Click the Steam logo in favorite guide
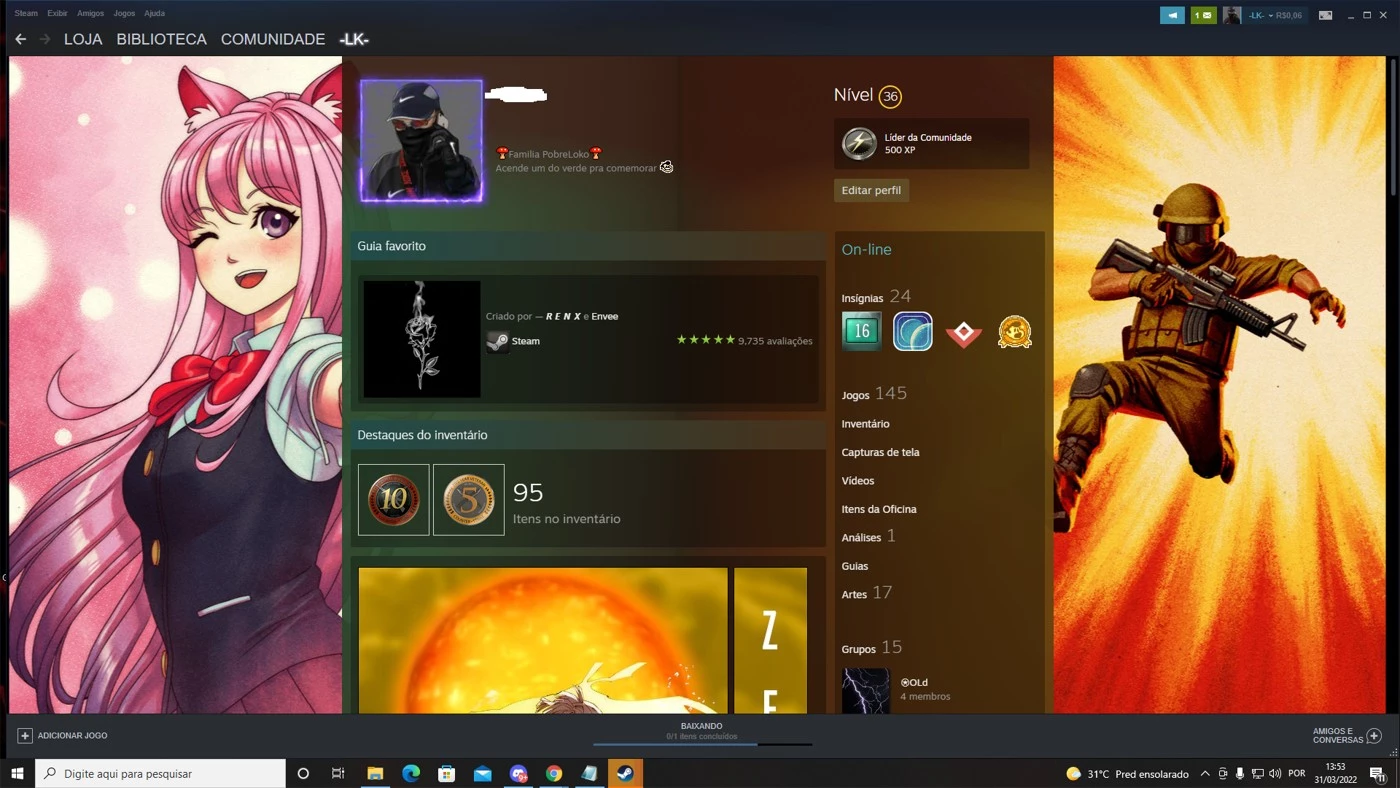1400x788 pixels. [x=497, y=341]
